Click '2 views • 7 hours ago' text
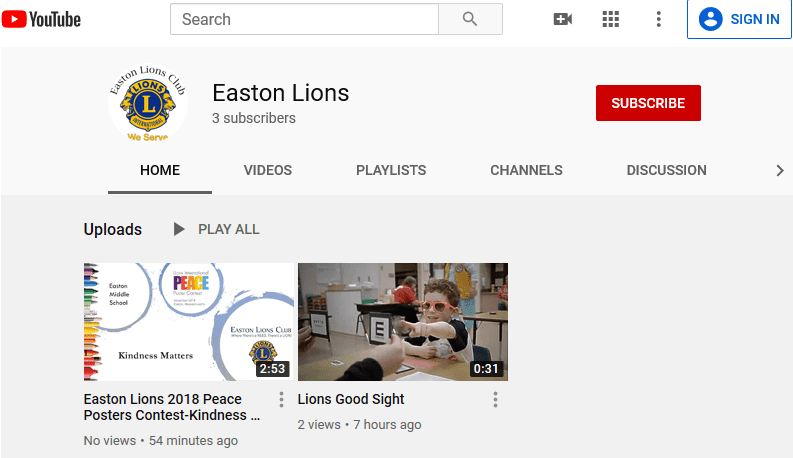 (x=360, y=425)
